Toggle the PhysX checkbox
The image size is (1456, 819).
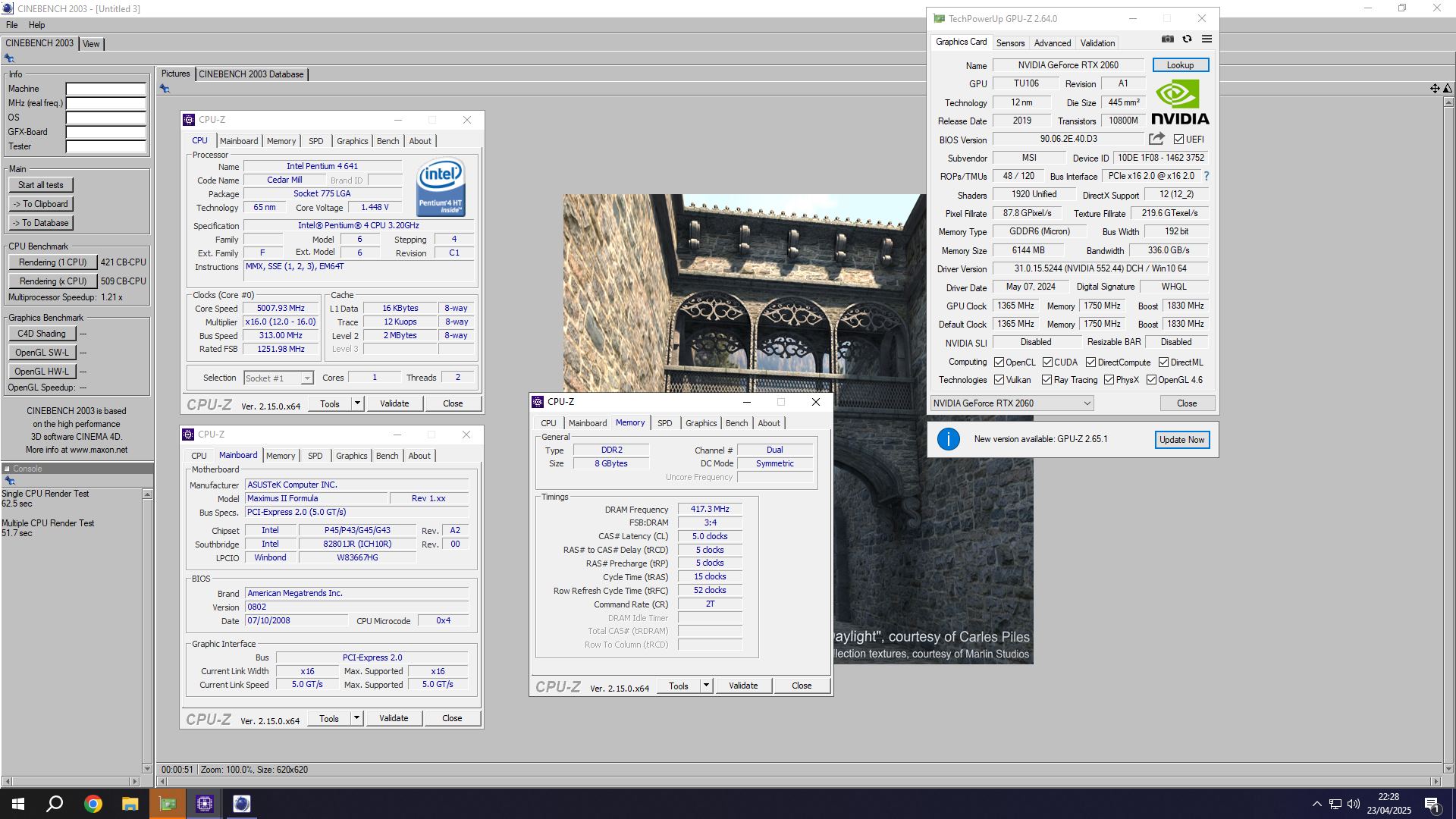point(1109,380)
